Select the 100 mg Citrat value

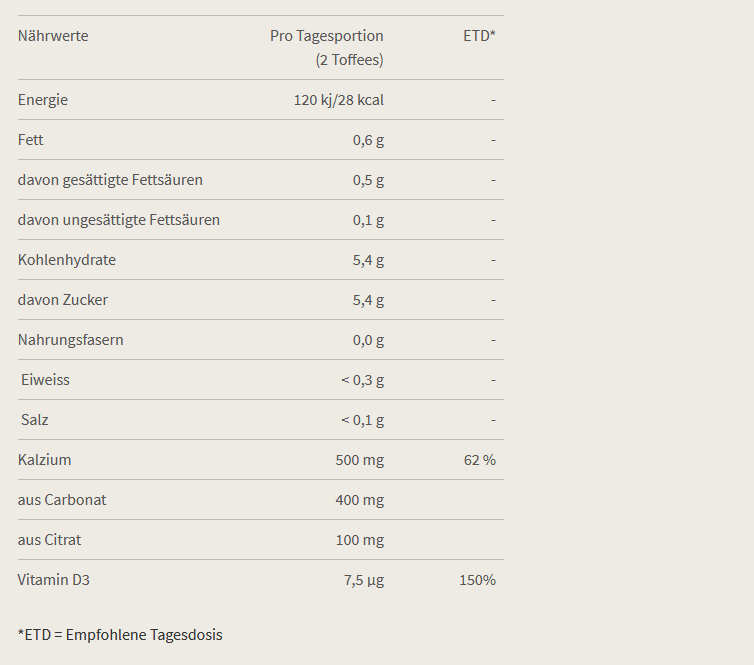point(360,540)
